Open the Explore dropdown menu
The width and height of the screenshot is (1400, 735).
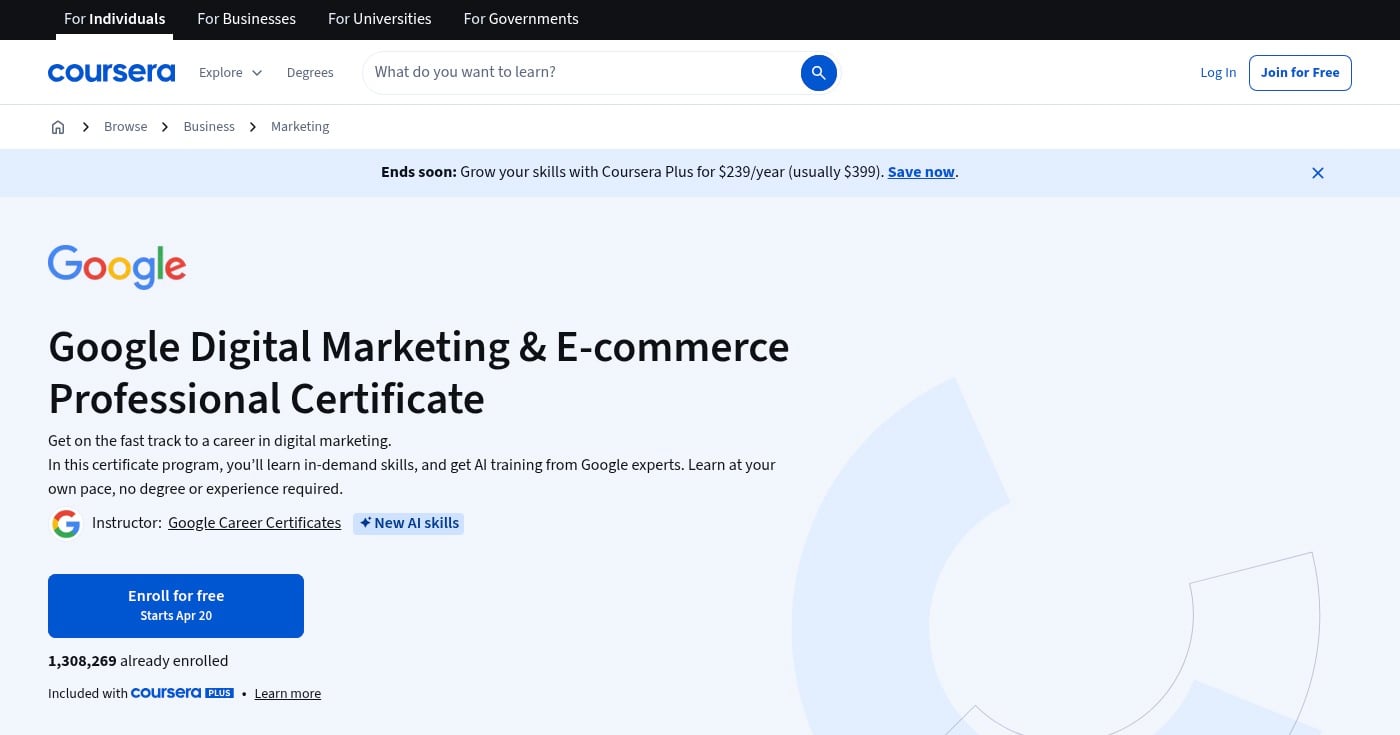230,73
